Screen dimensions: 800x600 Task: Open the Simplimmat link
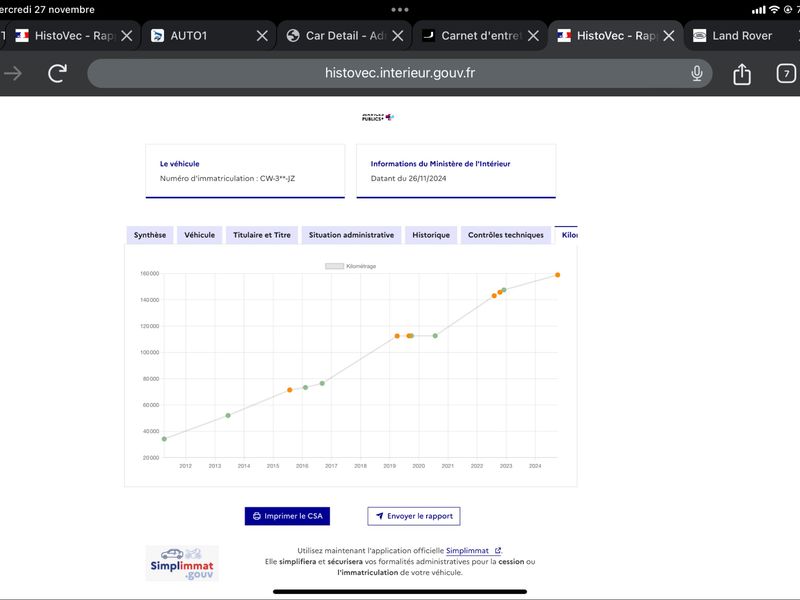click(473, 551)
